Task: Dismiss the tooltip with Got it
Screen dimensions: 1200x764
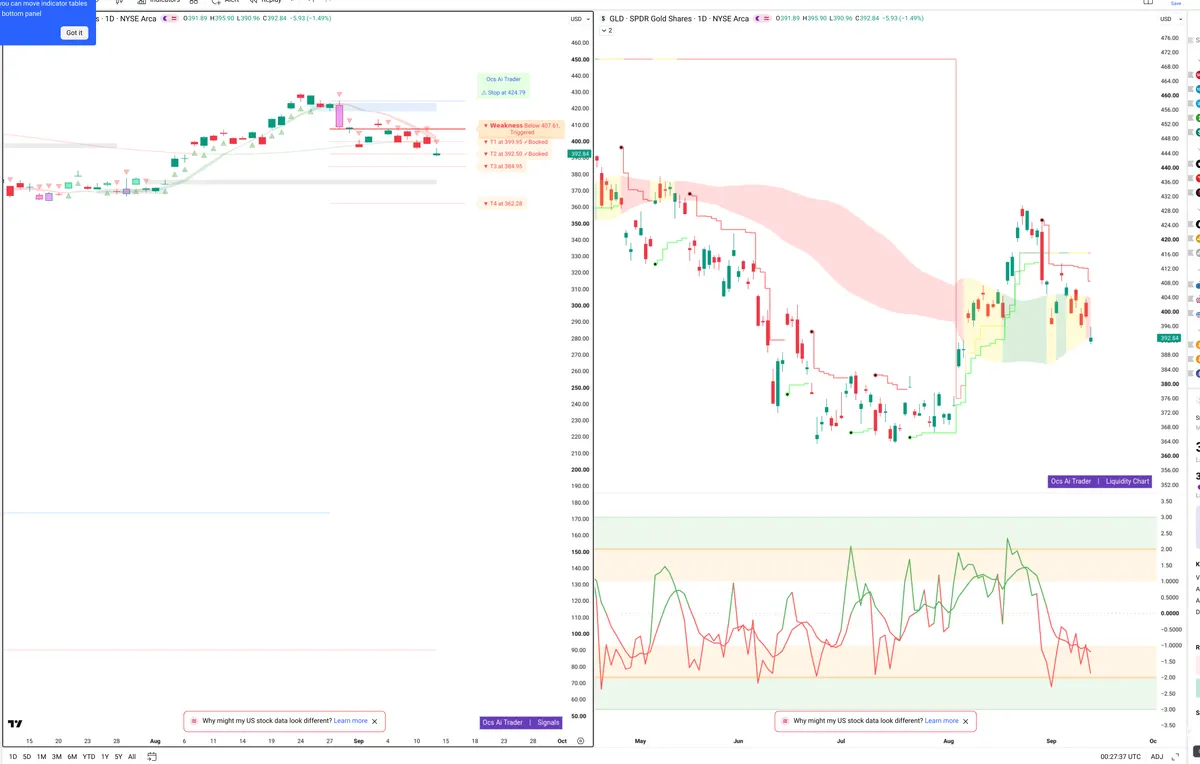Action: (x=75, y=33)
